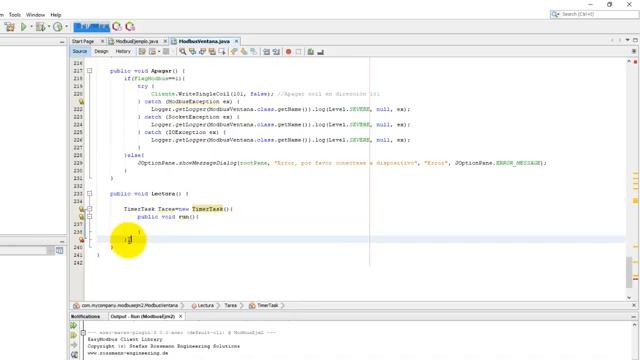Screen dimensions: 640x360
Task: Click the error marker in the gutter of the current line
Action: coord(82,240)
